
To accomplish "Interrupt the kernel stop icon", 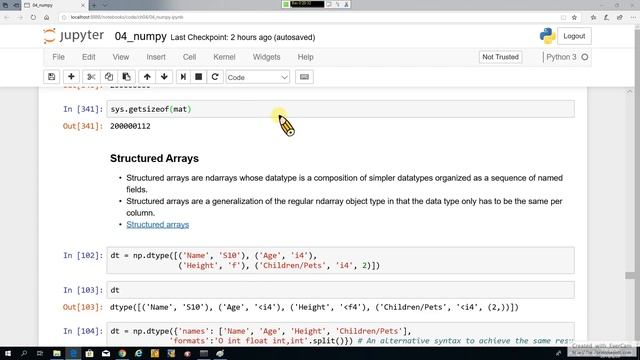I will [x=199, y=77].
